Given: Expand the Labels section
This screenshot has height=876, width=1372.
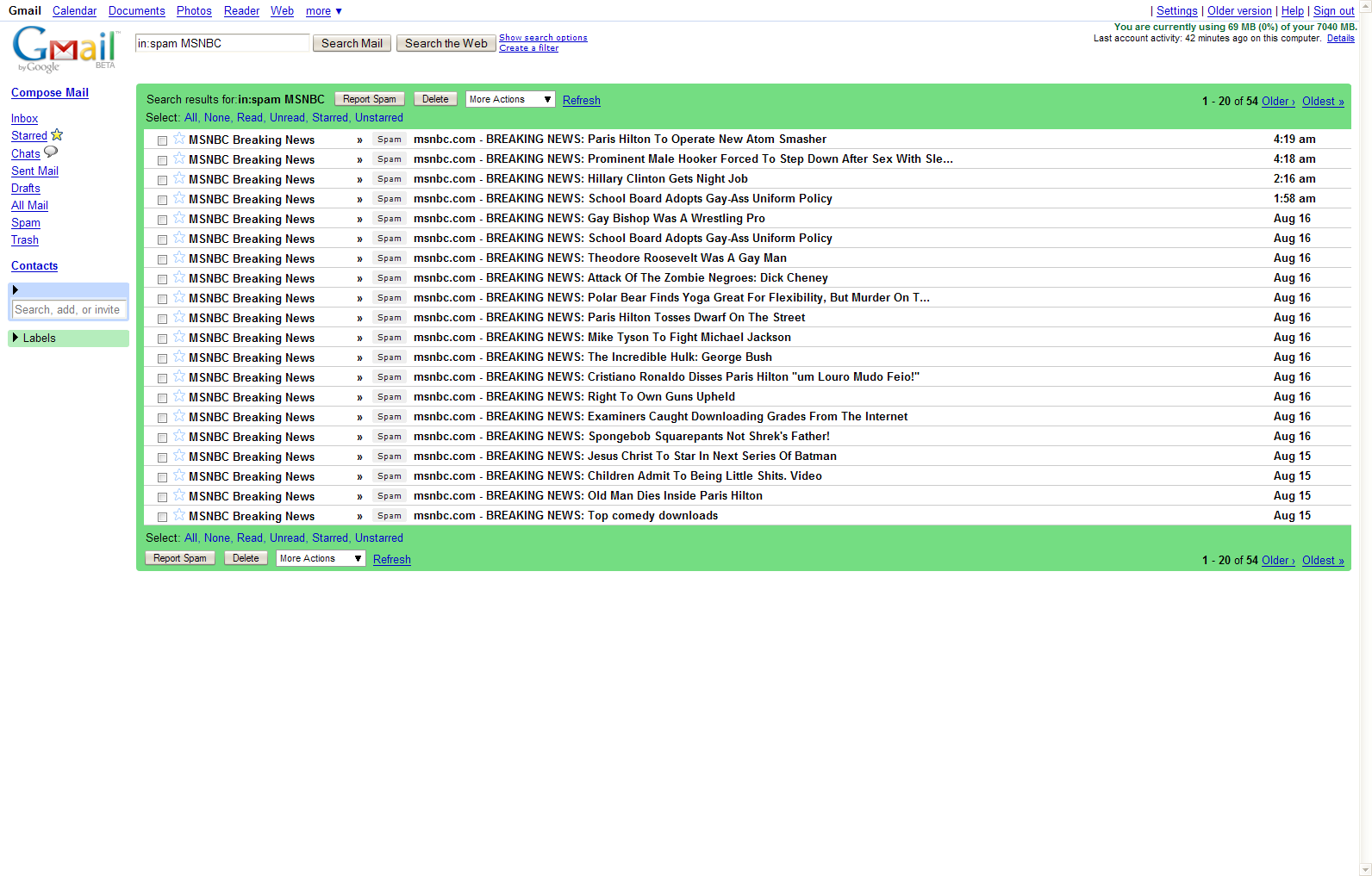Looking at the screenshot, I should click(16, 338).
